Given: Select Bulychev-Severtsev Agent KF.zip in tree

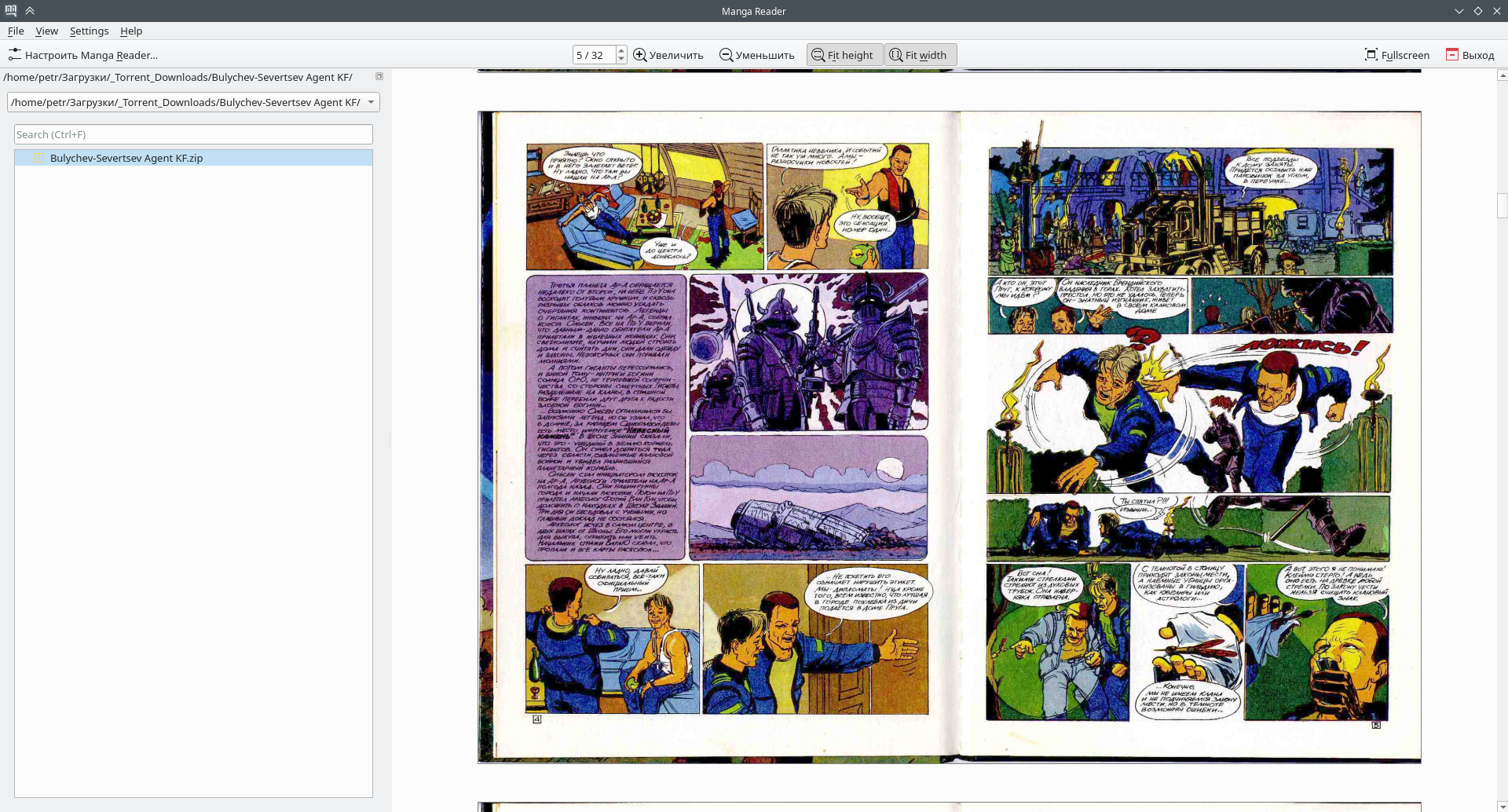Looking at the screenshot, I should pyautogui.click(x=193, y=158).
